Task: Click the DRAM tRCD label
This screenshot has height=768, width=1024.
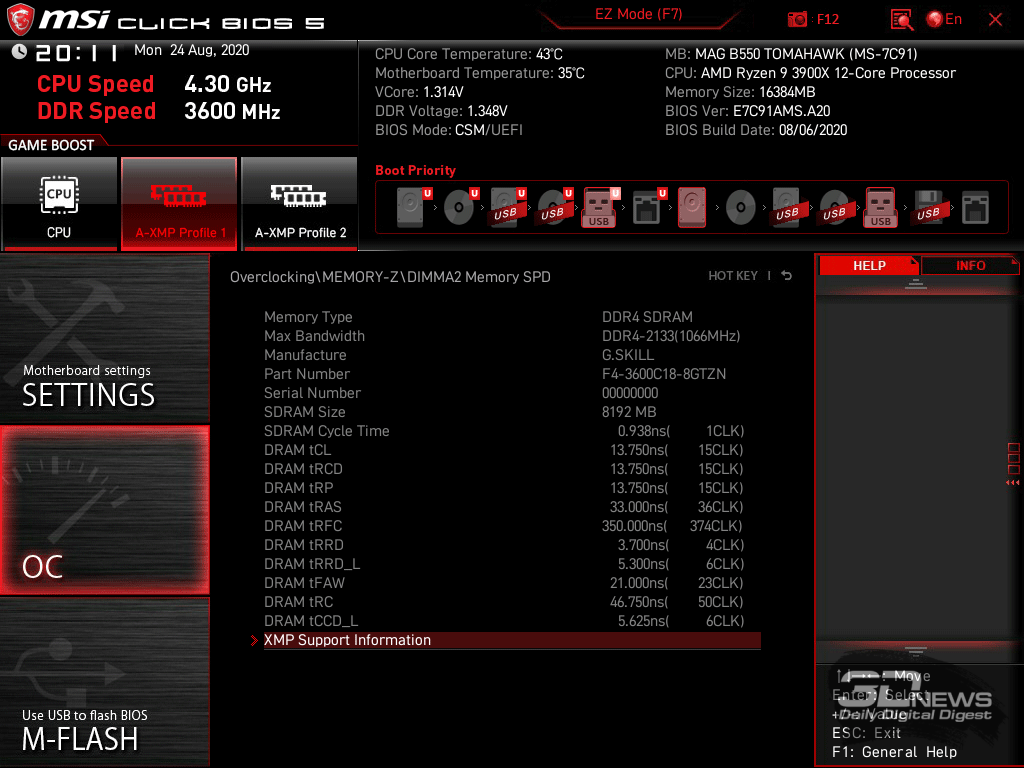Action: [303, 469]
